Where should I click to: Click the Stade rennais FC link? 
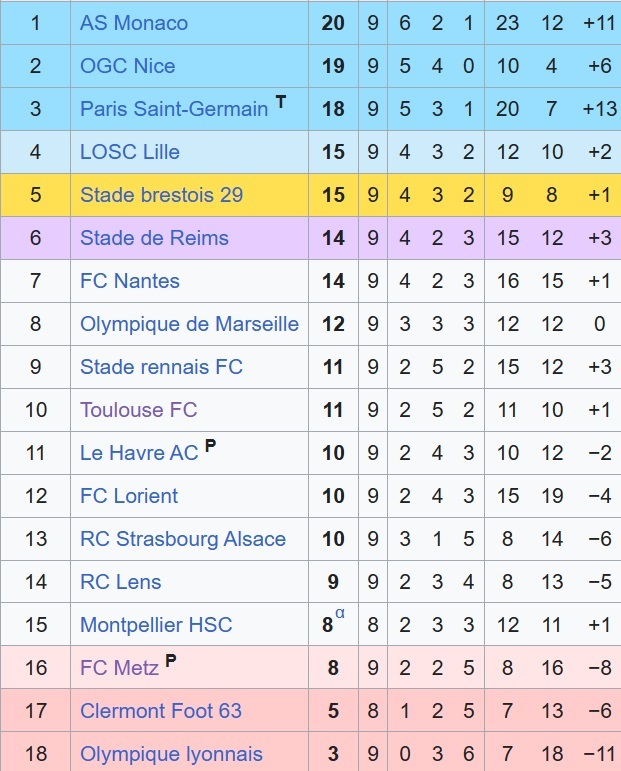point(161,367)
